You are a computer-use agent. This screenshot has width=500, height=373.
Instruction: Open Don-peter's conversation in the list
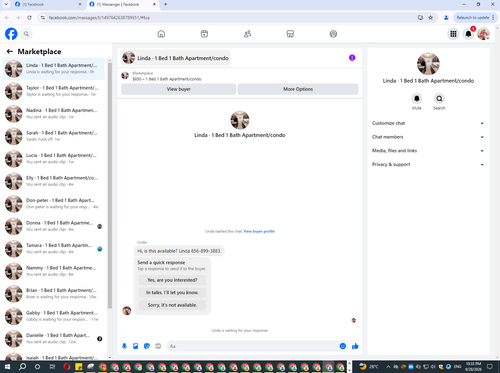53,204
